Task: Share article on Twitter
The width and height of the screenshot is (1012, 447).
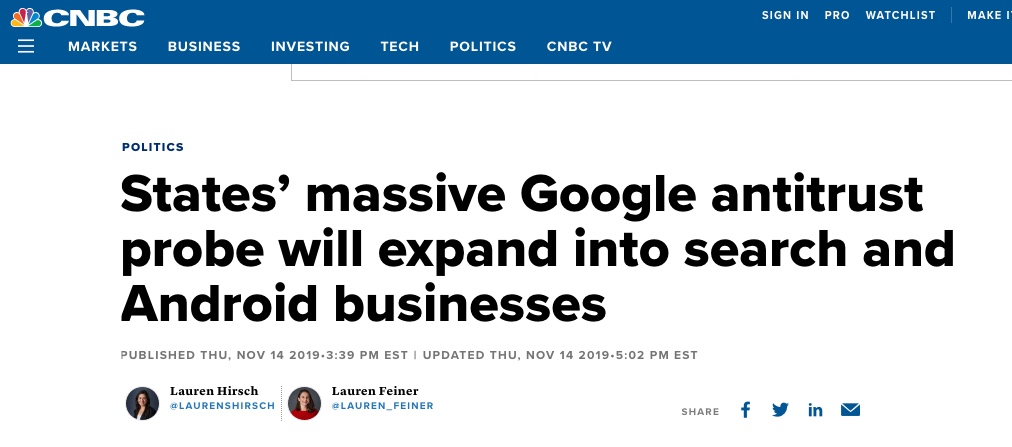Action: point(780,410)
